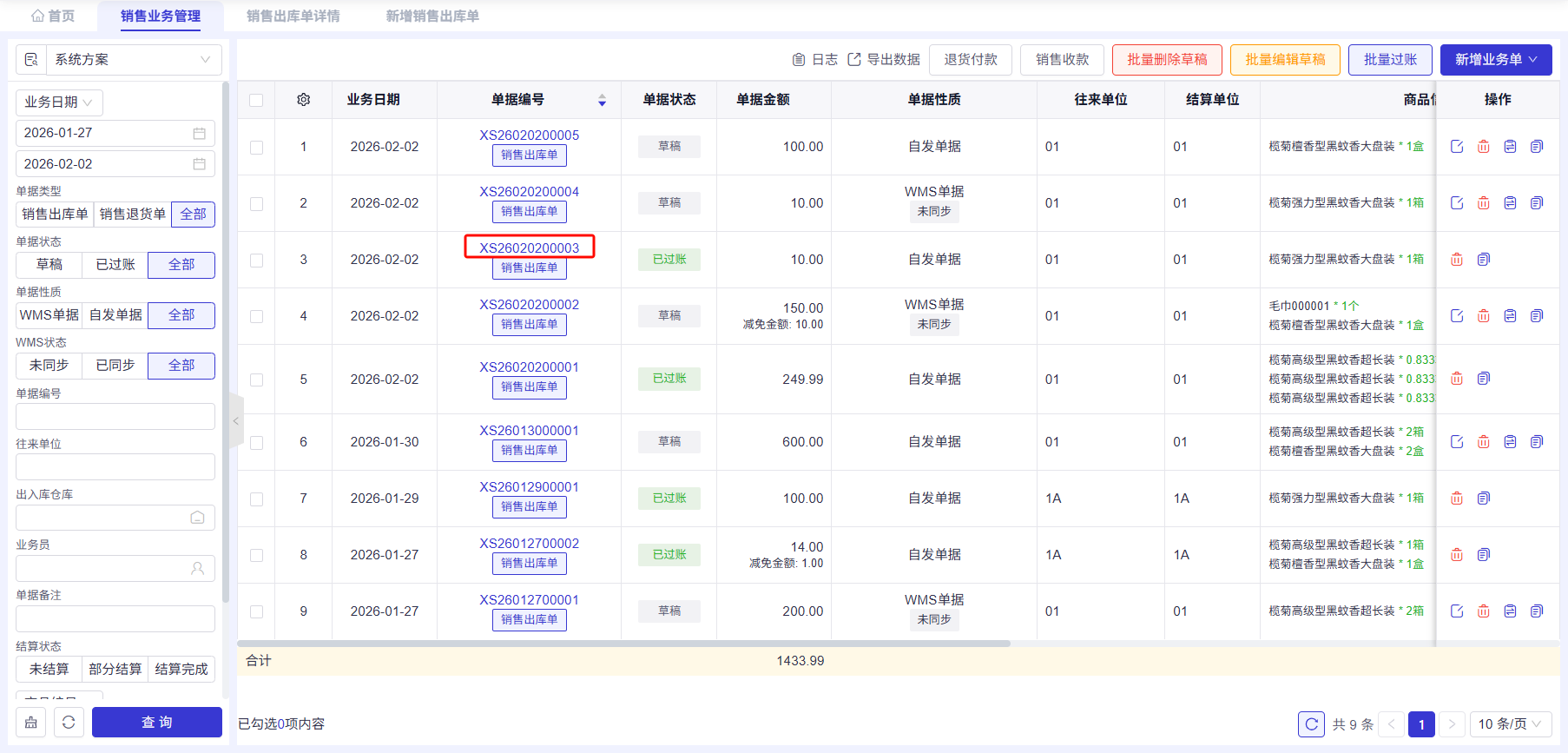1568x753 pixels.
Task: Switch to the 新增销售出库单 tab
Action: 432,16
